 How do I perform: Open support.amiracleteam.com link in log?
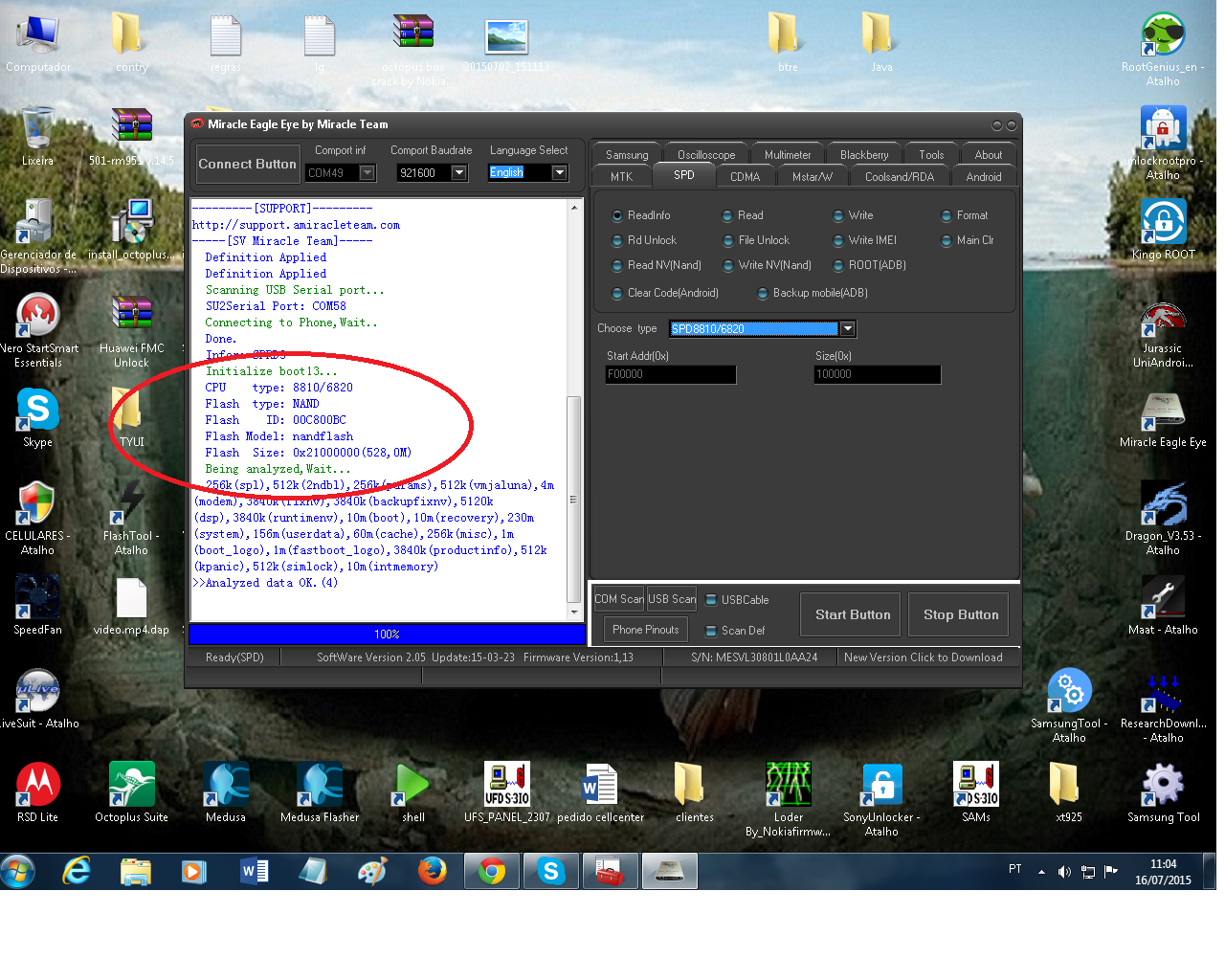click(x=296, y=225)
